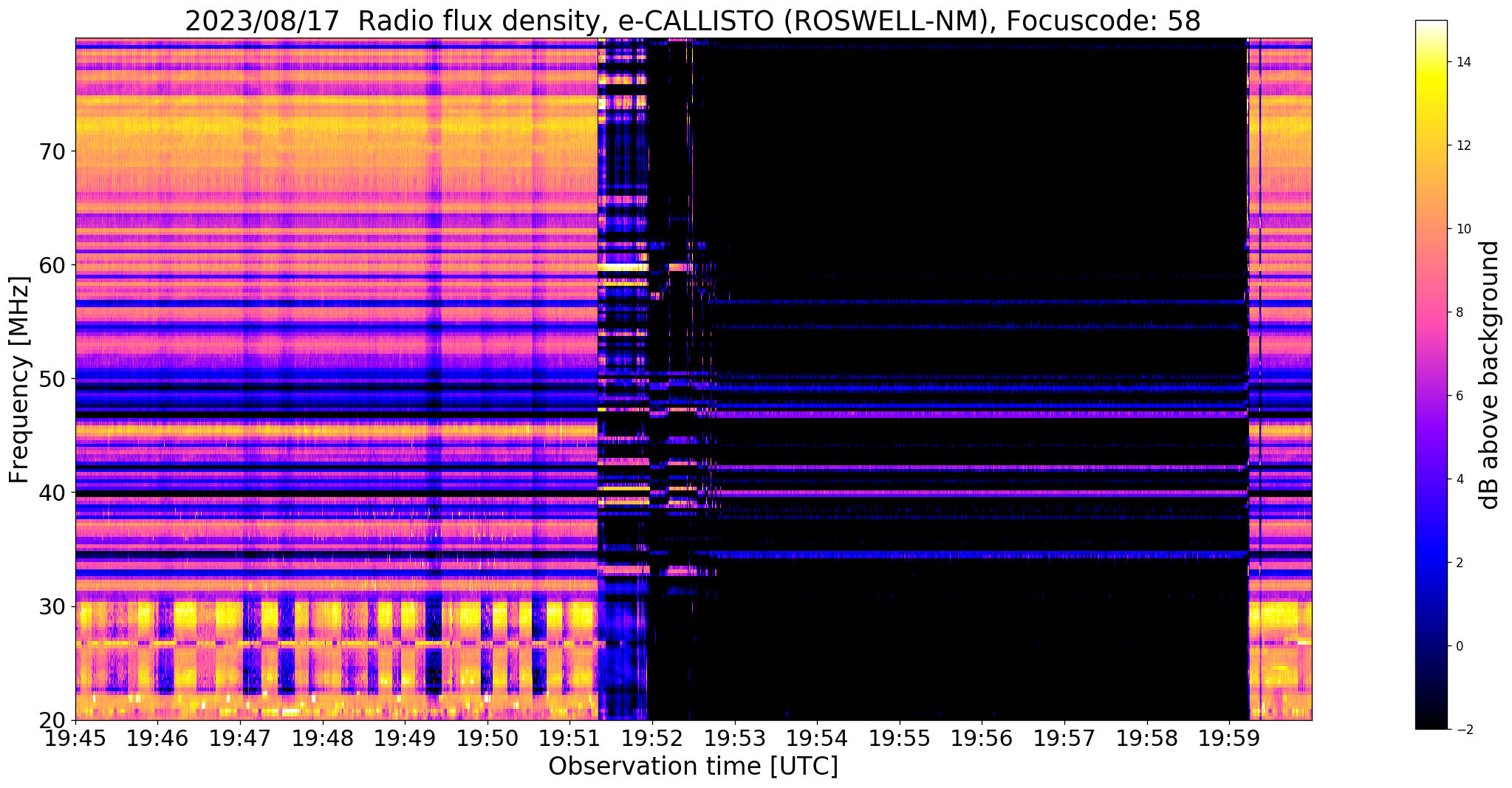Click the 'Observation time [UTC]' axis label
Viewport: 1512px width, 788px height.
click(x=693, y=767)
